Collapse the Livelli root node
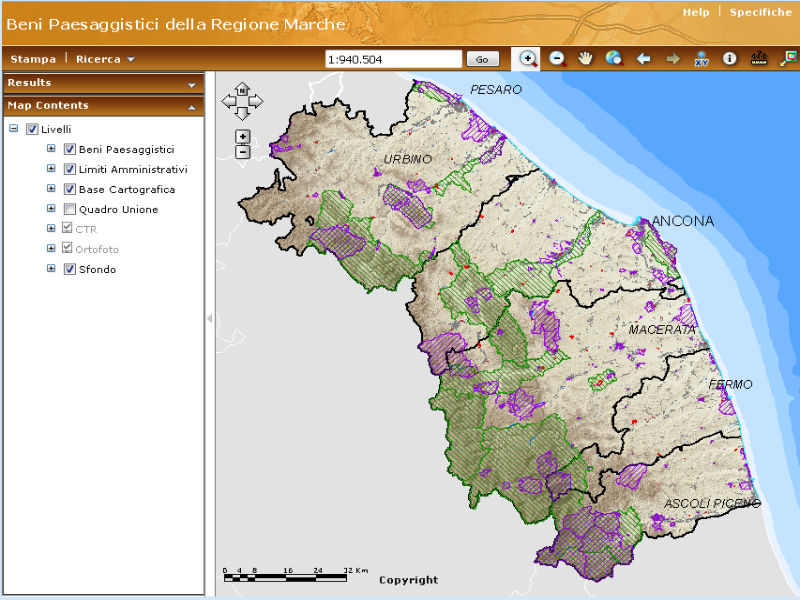Screen dimensions: 800x600 click(13, 129)
